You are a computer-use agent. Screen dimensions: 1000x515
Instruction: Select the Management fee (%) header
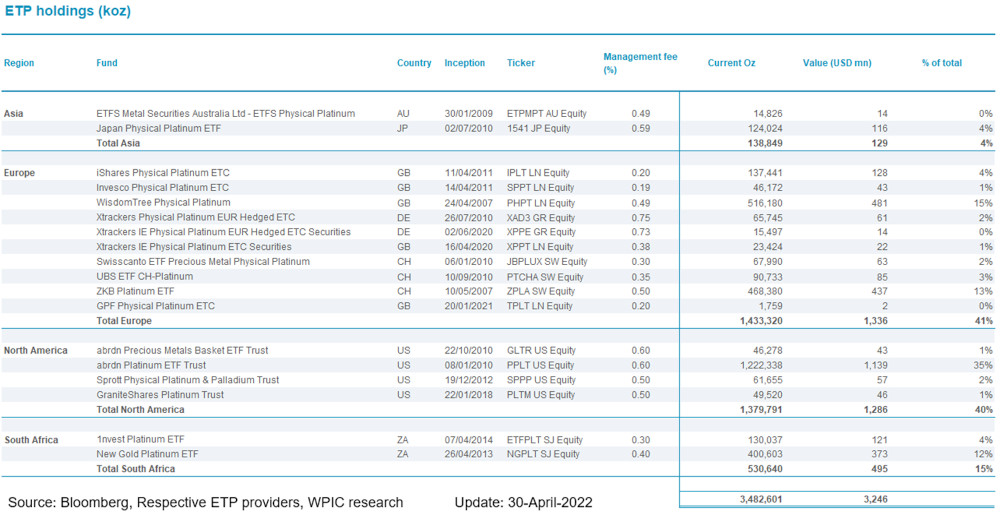tap(640, 63)
